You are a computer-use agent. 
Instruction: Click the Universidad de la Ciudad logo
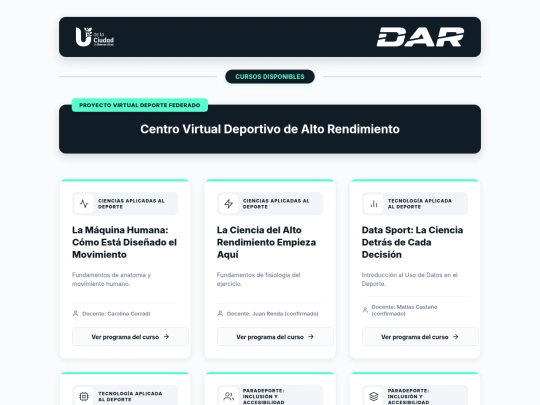[95, 37]
